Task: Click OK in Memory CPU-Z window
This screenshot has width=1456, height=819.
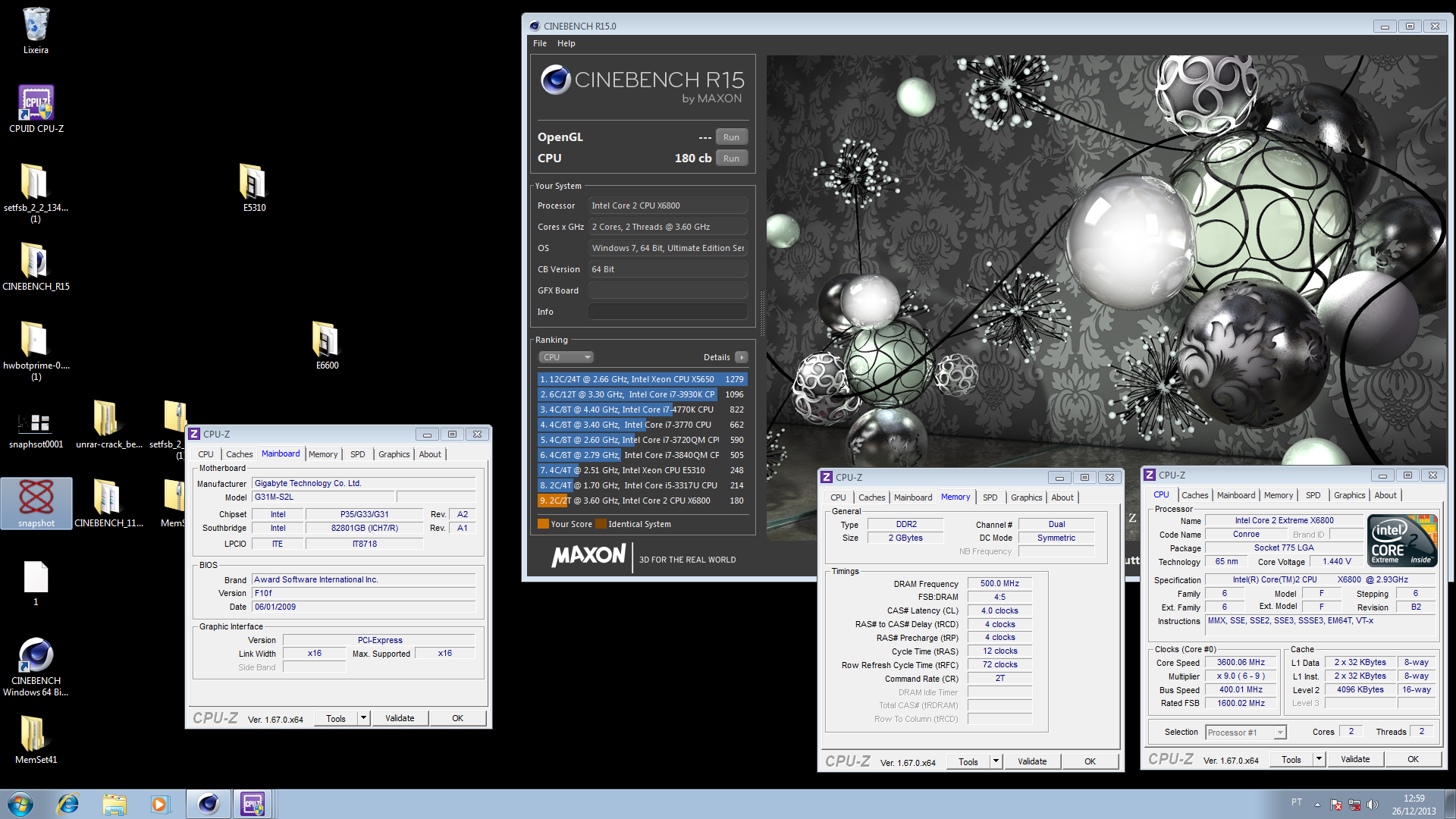Action: (1090, 761)
